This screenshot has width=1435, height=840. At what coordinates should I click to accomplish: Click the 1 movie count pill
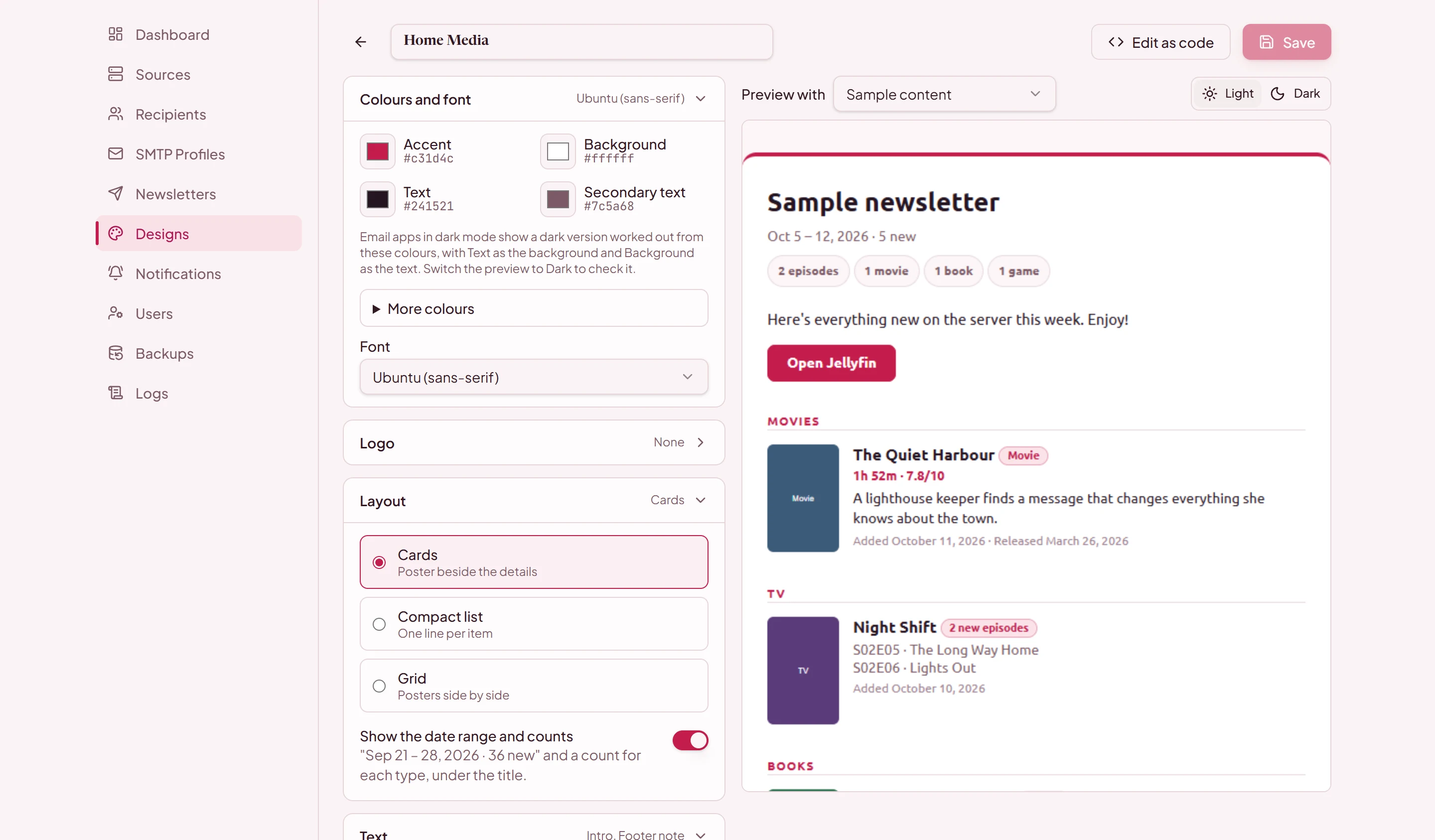(x=886, y=271)
